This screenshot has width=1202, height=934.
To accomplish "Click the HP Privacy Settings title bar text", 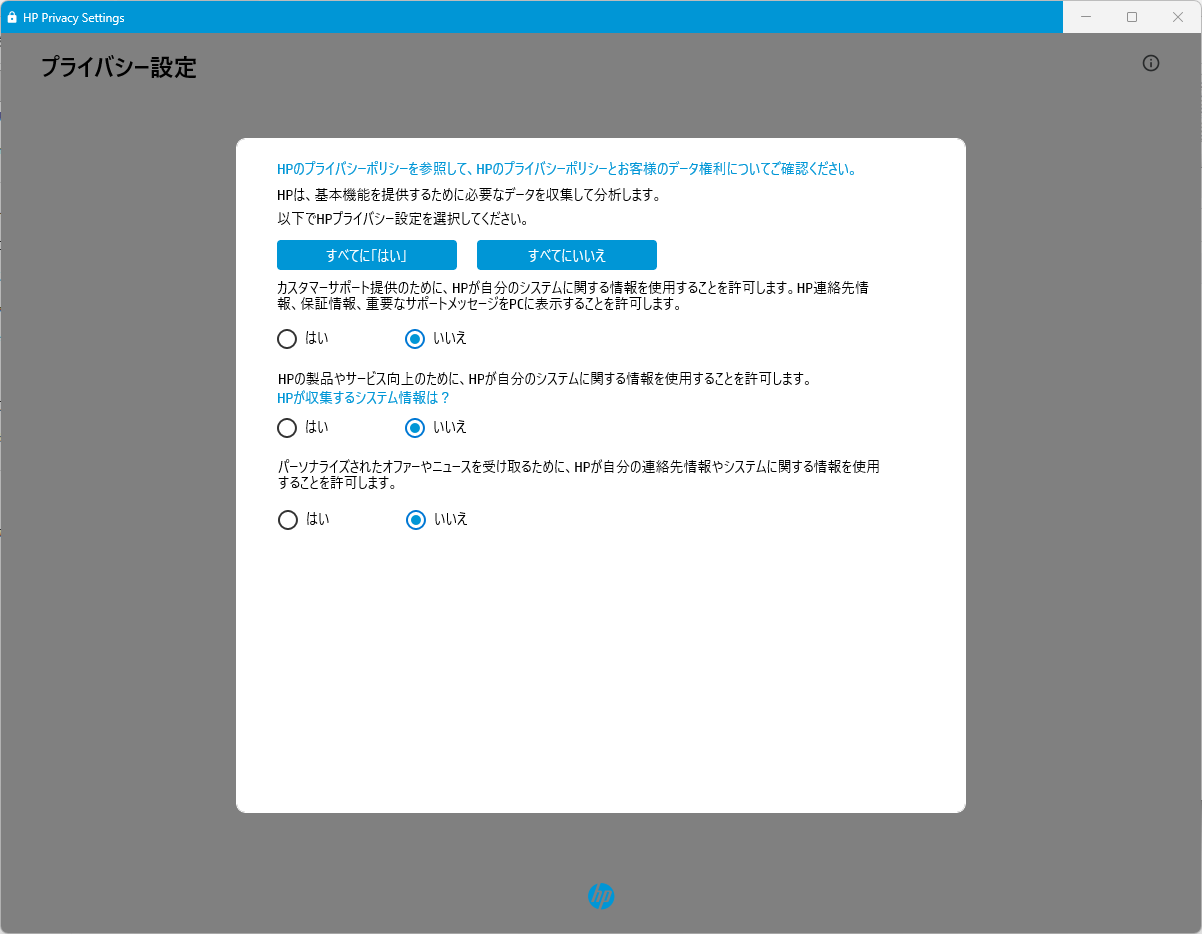I will (x=74, y=18).
